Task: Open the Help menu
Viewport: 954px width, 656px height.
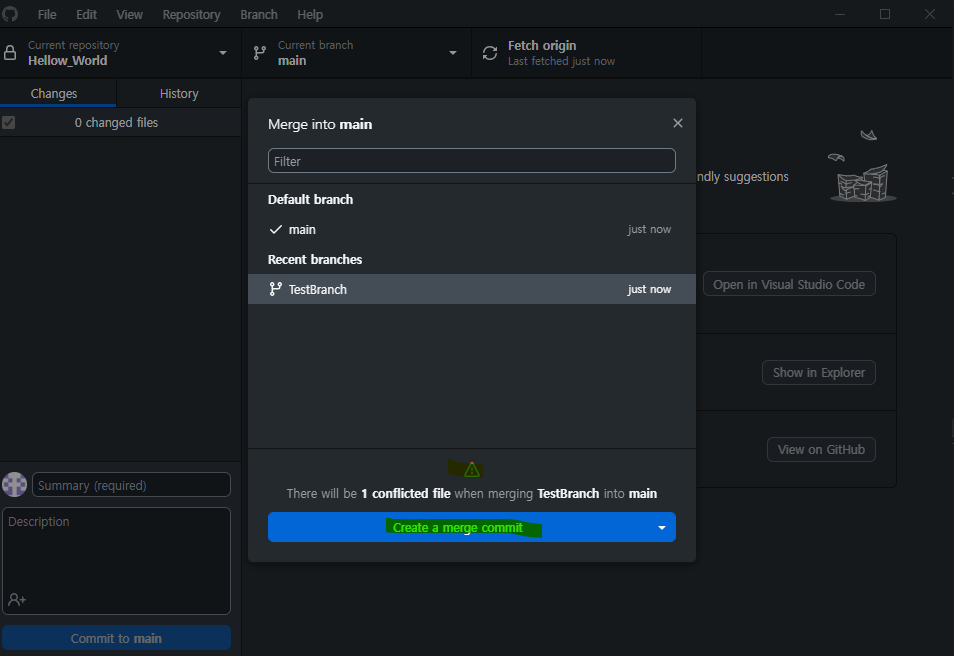Action: (310, 14)
